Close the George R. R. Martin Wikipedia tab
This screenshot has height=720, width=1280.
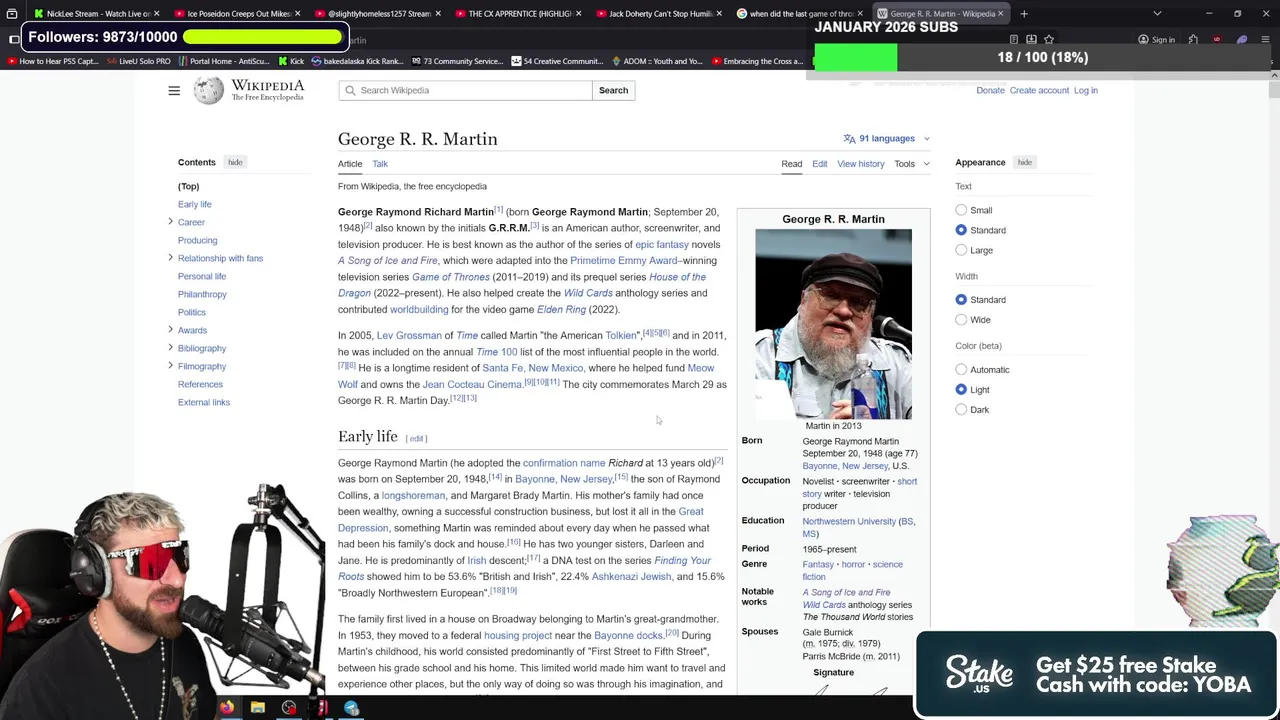1000,14
